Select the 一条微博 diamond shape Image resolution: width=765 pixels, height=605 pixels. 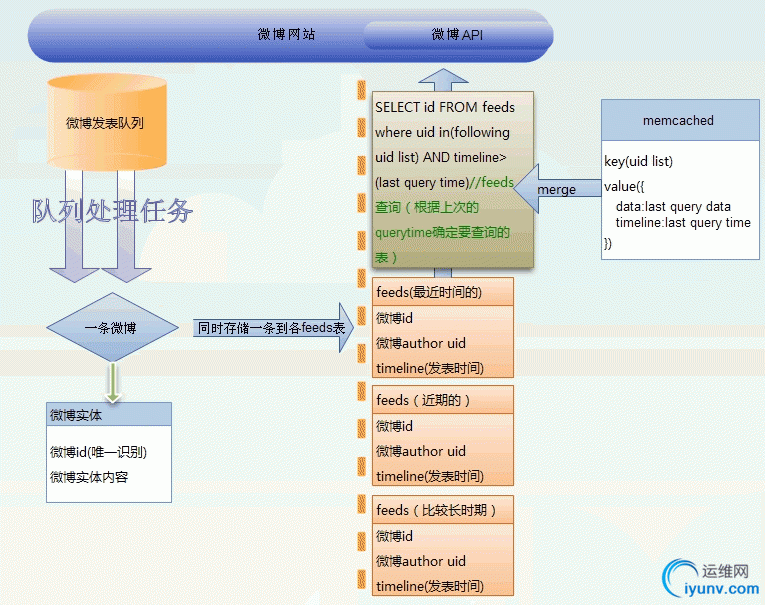tap(112, 327)
